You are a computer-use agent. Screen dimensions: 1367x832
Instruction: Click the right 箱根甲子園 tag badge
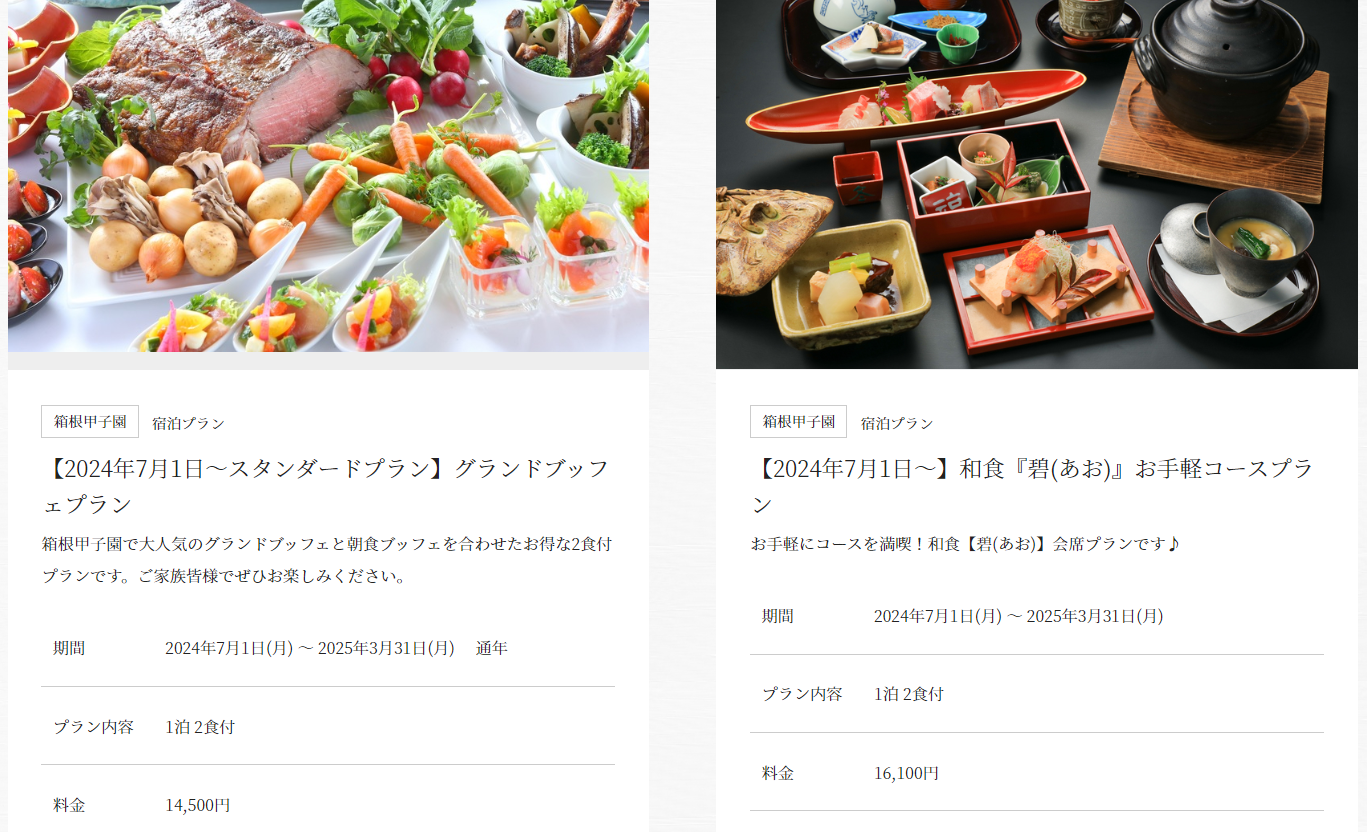click(798, 422)
